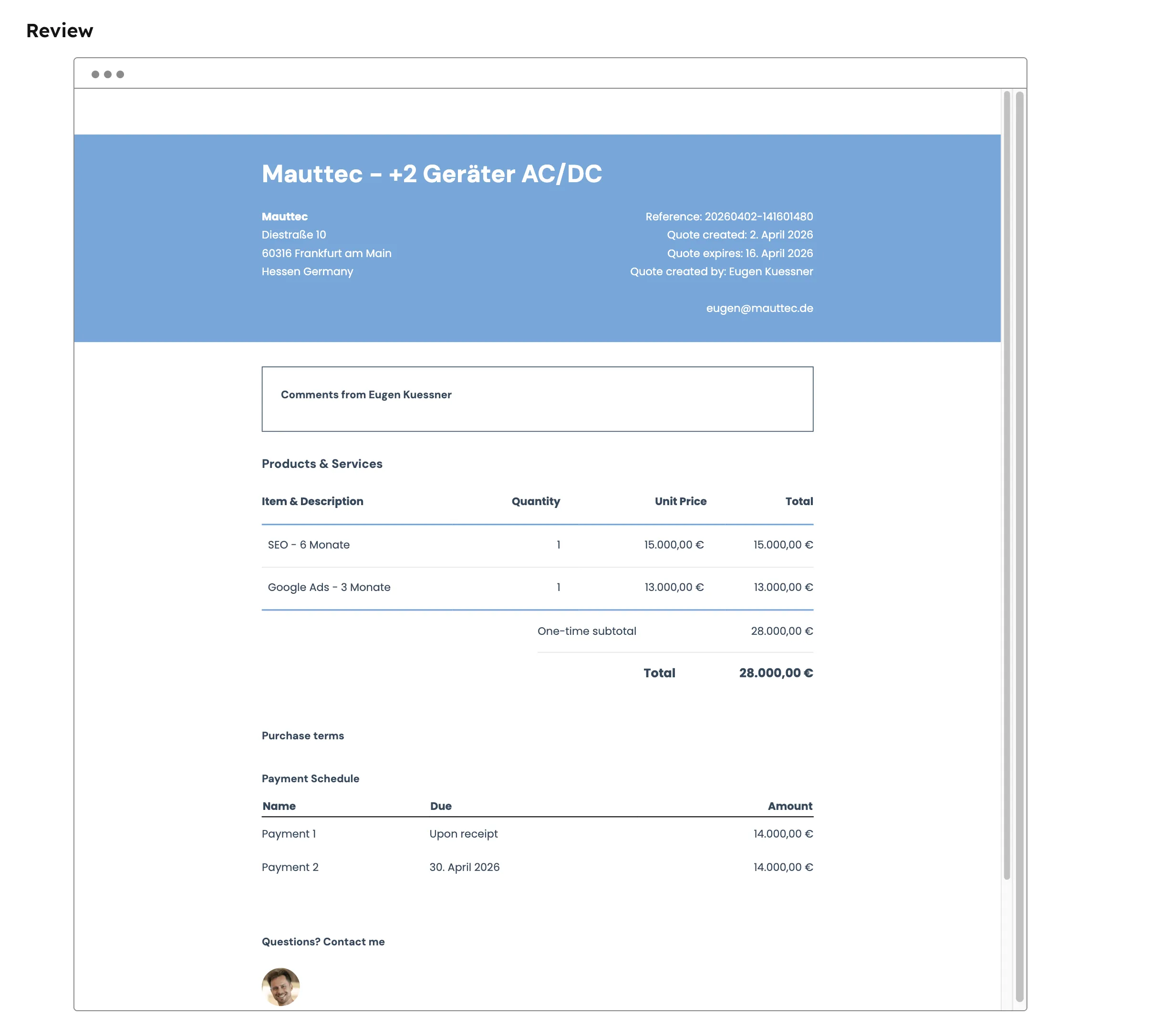This screenshot has height=1036, width=1161.
Task: Click the third browser window dot
Action: (x=120, y=74)
